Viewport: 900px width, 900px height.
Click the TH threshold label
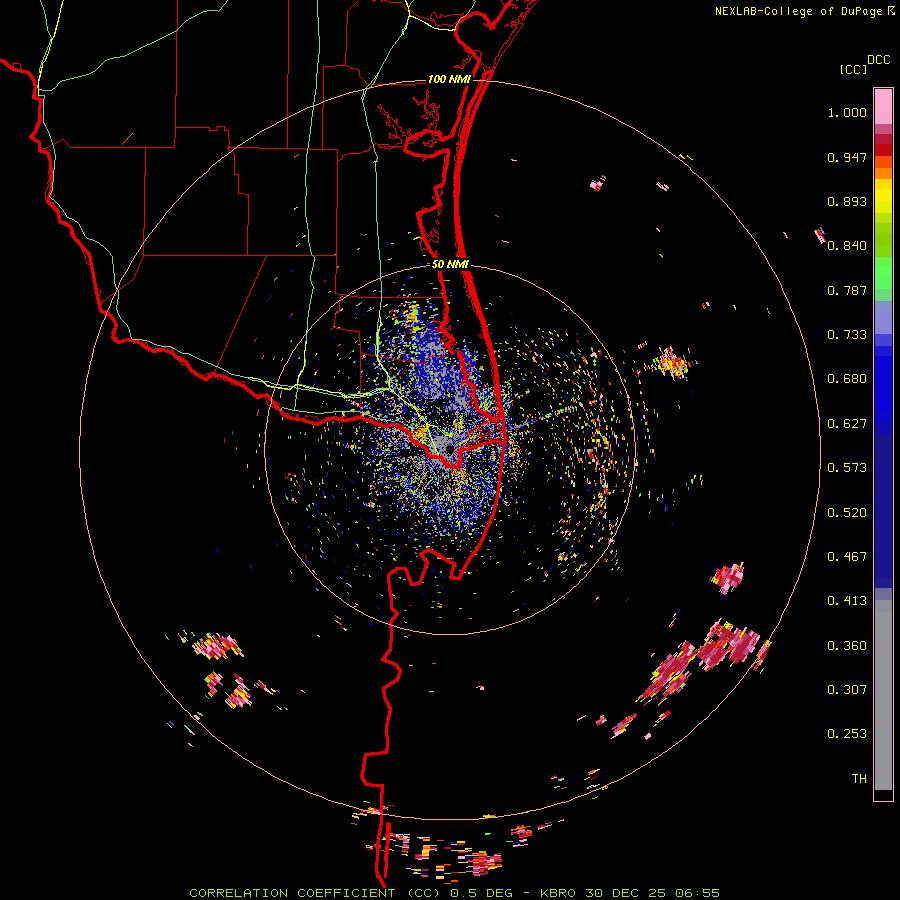click(859, 779)
